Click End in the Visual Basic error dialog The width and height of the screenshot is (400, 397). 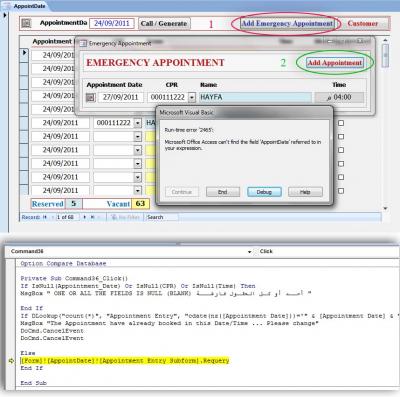click(223, 192)
